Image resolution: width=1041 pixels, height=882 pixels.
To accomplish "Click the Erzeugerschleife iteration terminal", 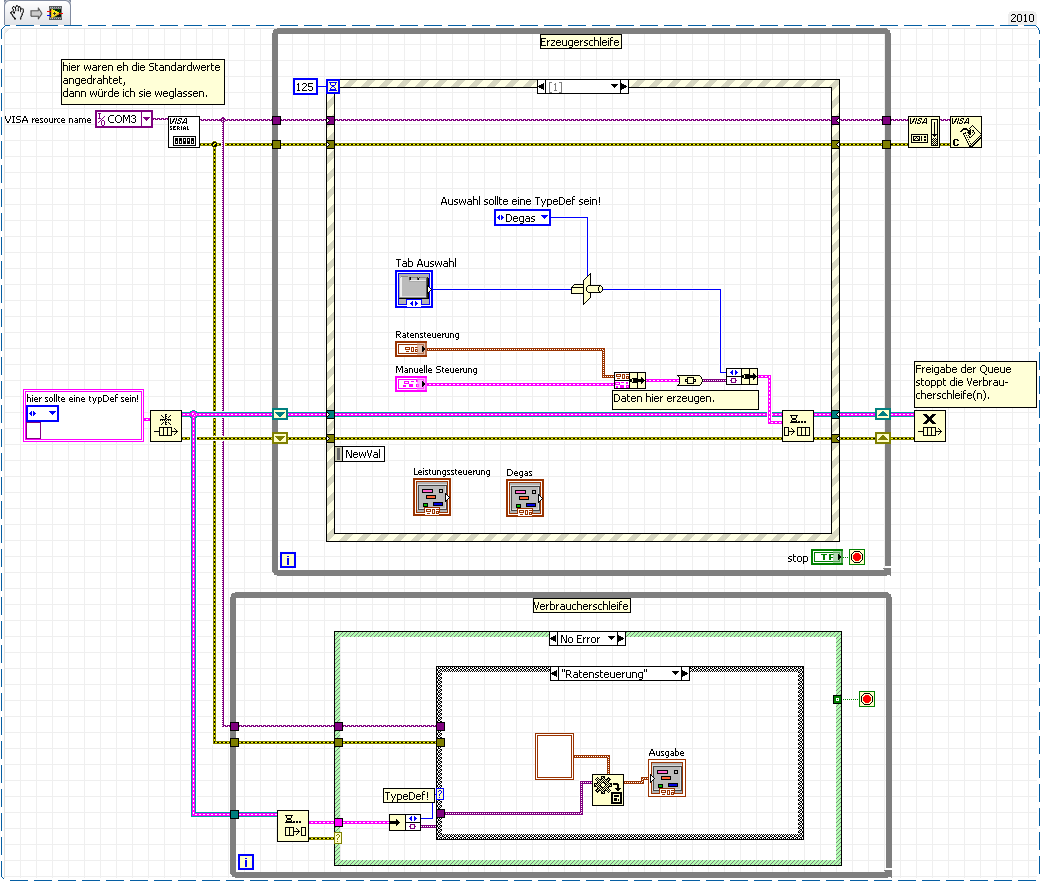I will [x=287, y=560].
